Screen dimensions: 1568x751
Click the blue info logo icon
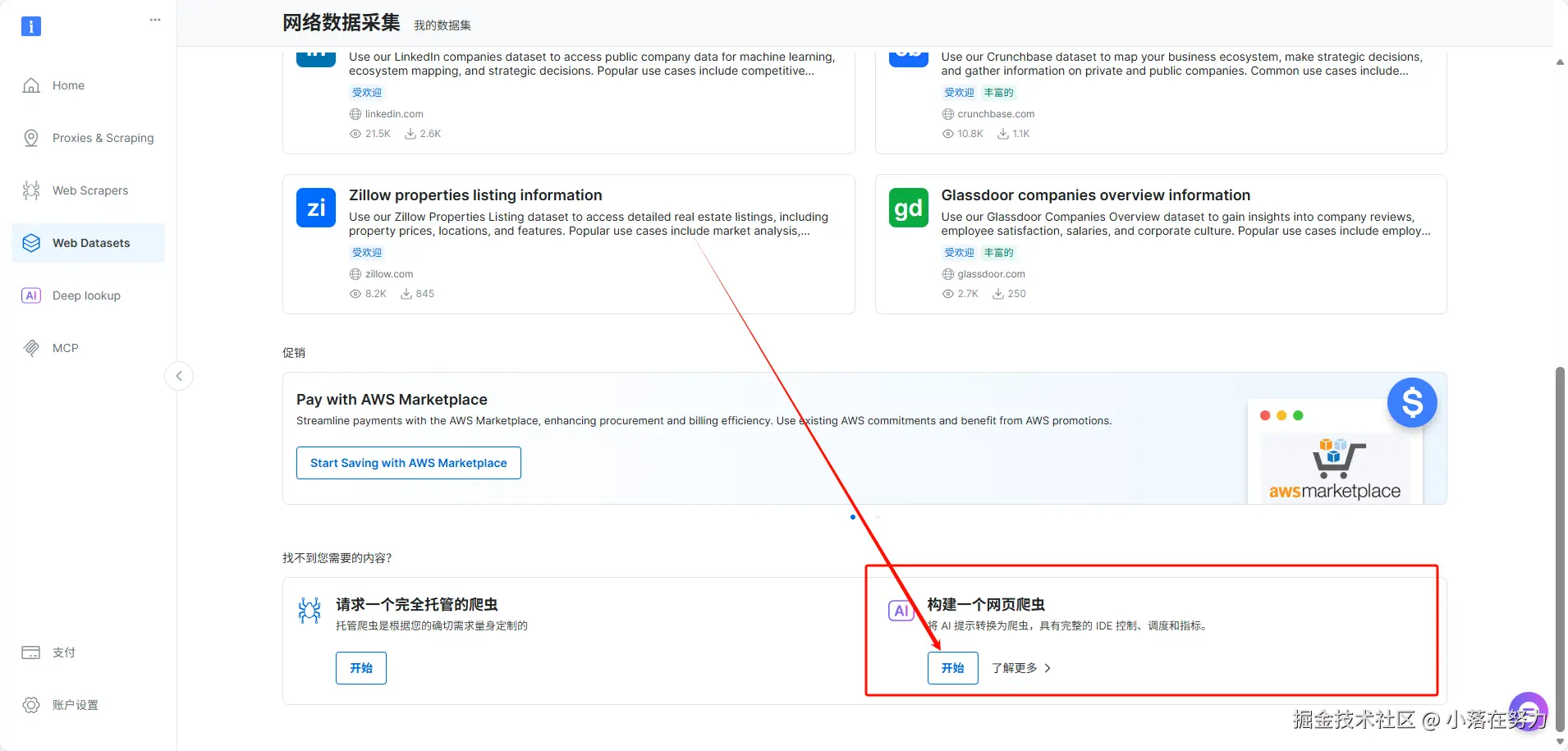(31, 26)
